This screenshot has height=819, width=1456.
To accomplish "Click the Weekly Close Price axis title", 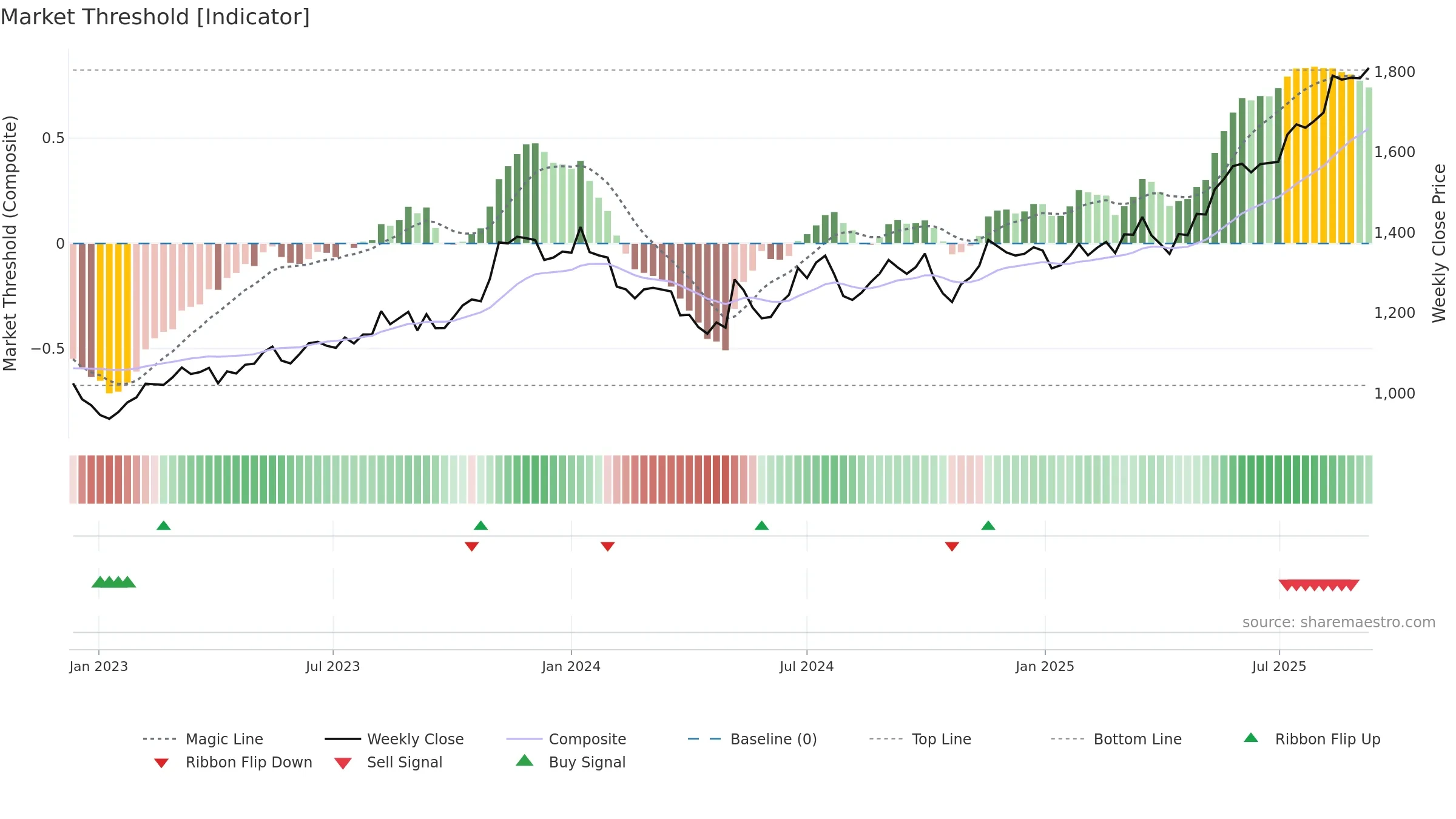I will 1439,243.
